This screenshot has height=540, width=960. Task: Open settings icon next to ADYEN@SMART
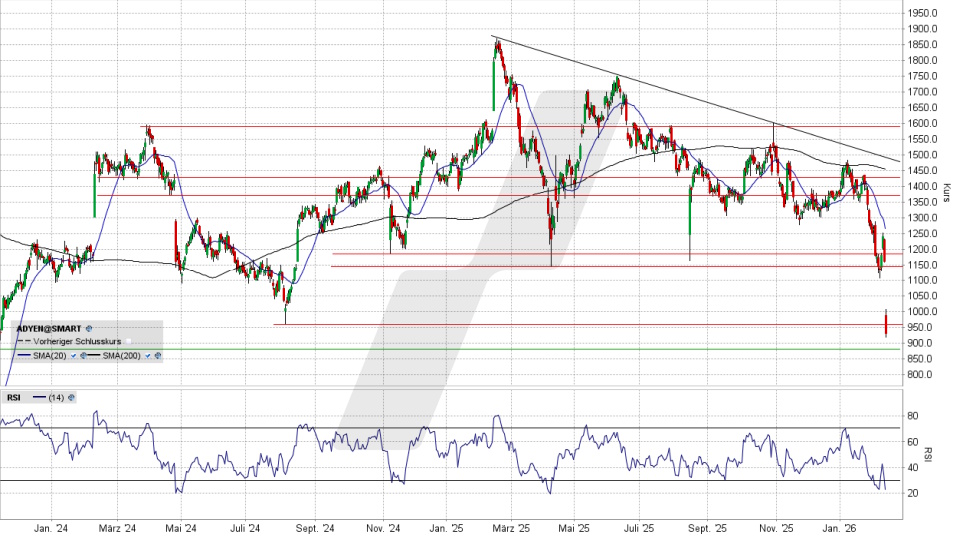click(89, 329)
